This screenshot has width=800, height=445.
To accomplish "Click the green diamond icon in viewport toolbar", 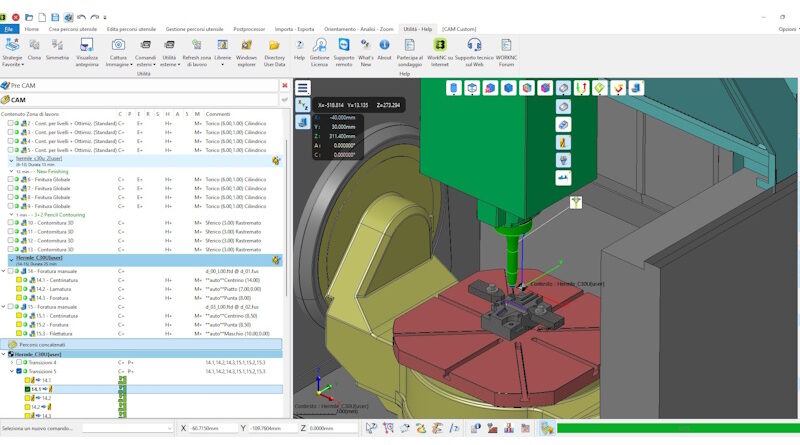I will [599, 88].
